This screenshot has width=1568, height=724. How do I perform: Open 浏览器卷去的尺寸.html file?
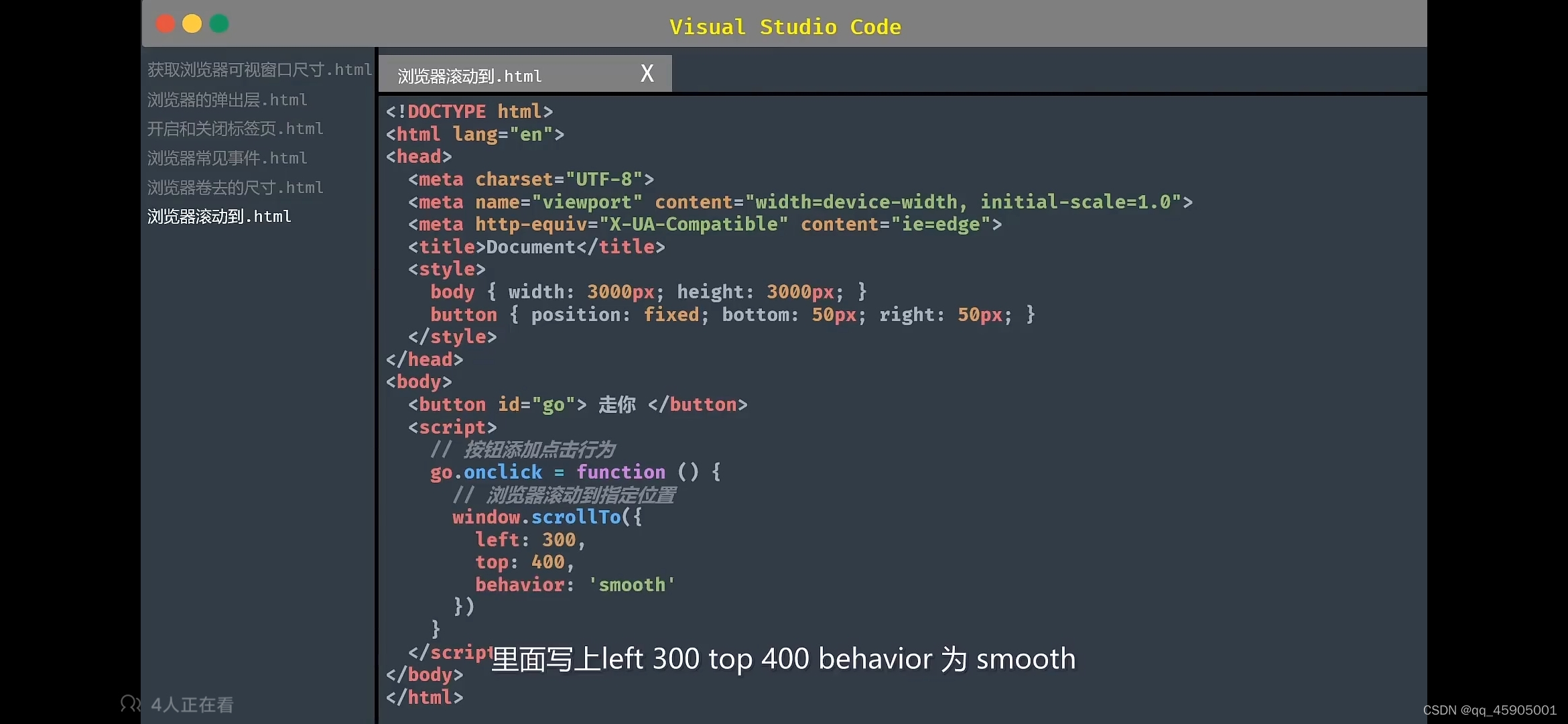pyautogui.click(x=235, y=188)
